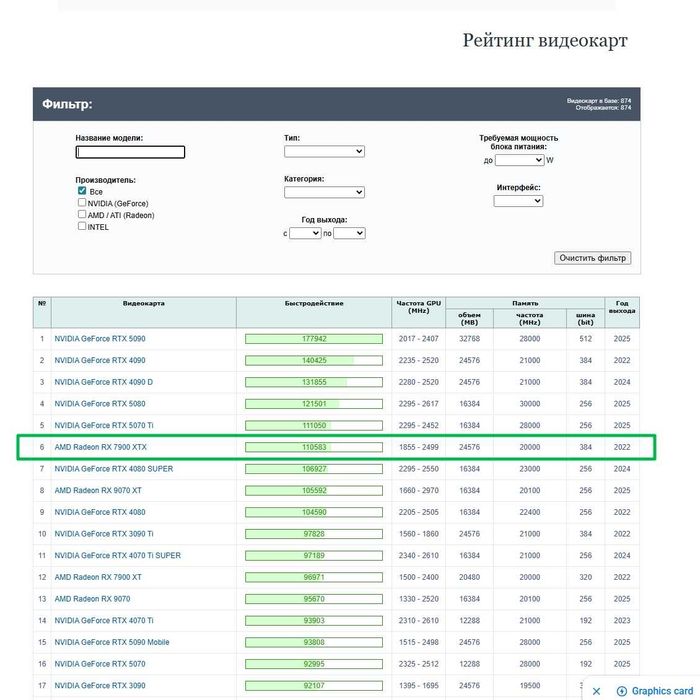Click the performance bar showing 177942
This screenshot has height=700, width=700.
tap(314, 339)
